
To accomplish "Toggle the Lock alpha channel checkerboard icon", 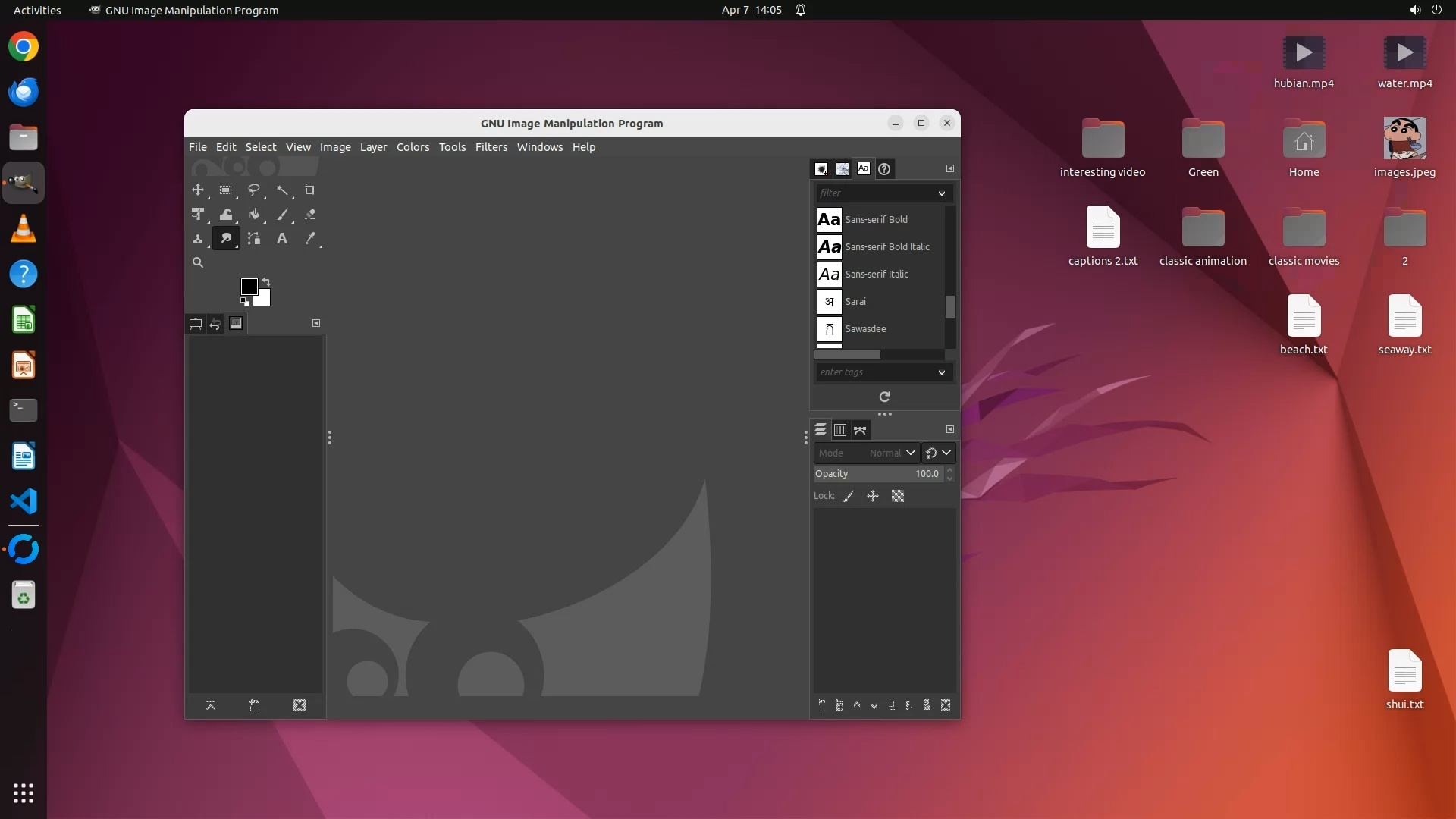I will coord(898,497).
